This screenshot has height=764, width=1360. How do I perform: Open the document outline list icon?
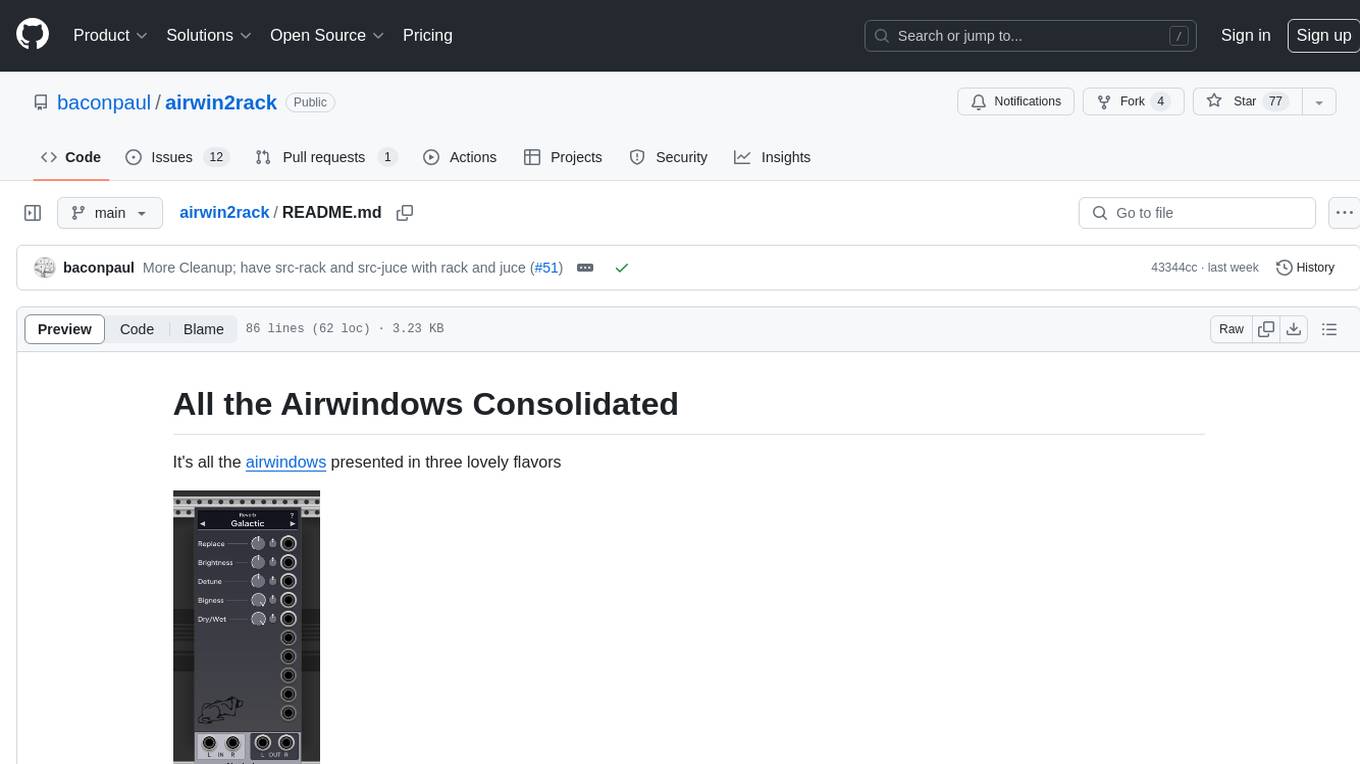[x=1329, y=329]
